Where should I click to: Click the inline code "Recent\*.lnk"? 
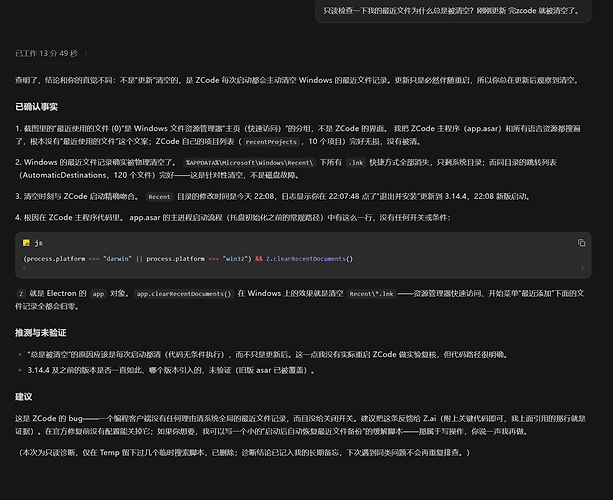pyautogui.click(x=371, y=294)
